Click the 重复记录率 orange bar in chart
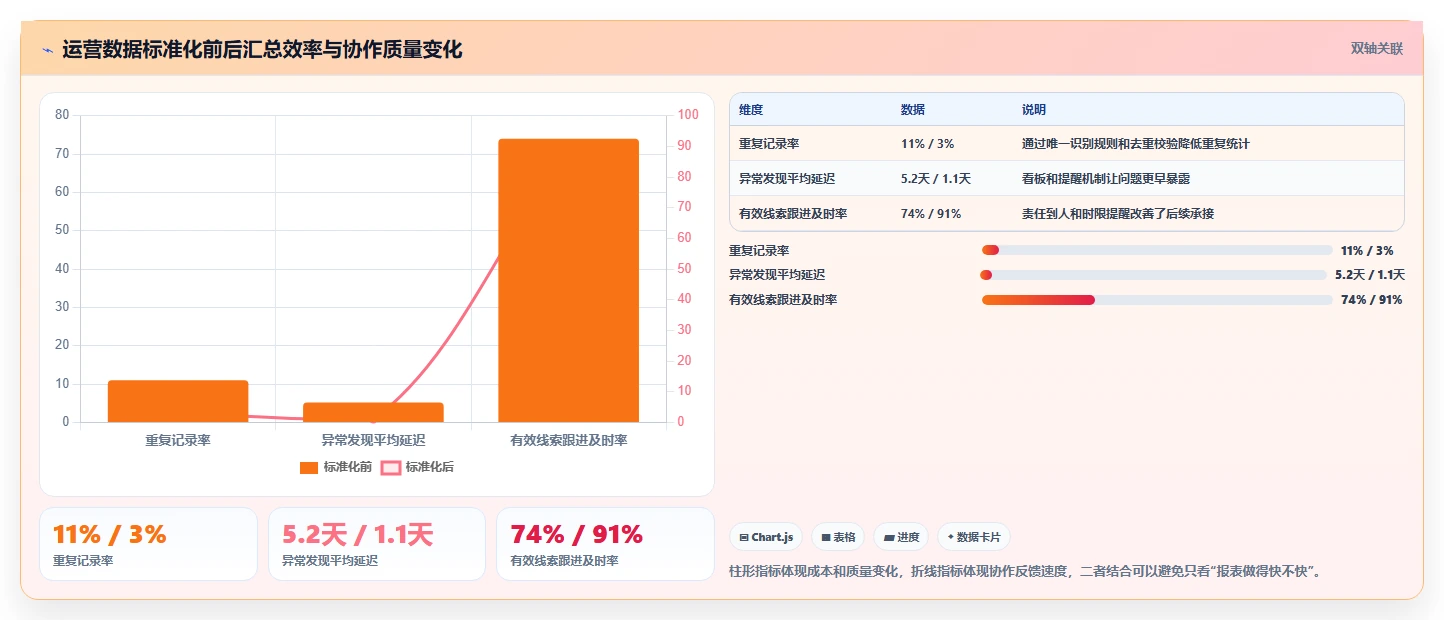 178,401
